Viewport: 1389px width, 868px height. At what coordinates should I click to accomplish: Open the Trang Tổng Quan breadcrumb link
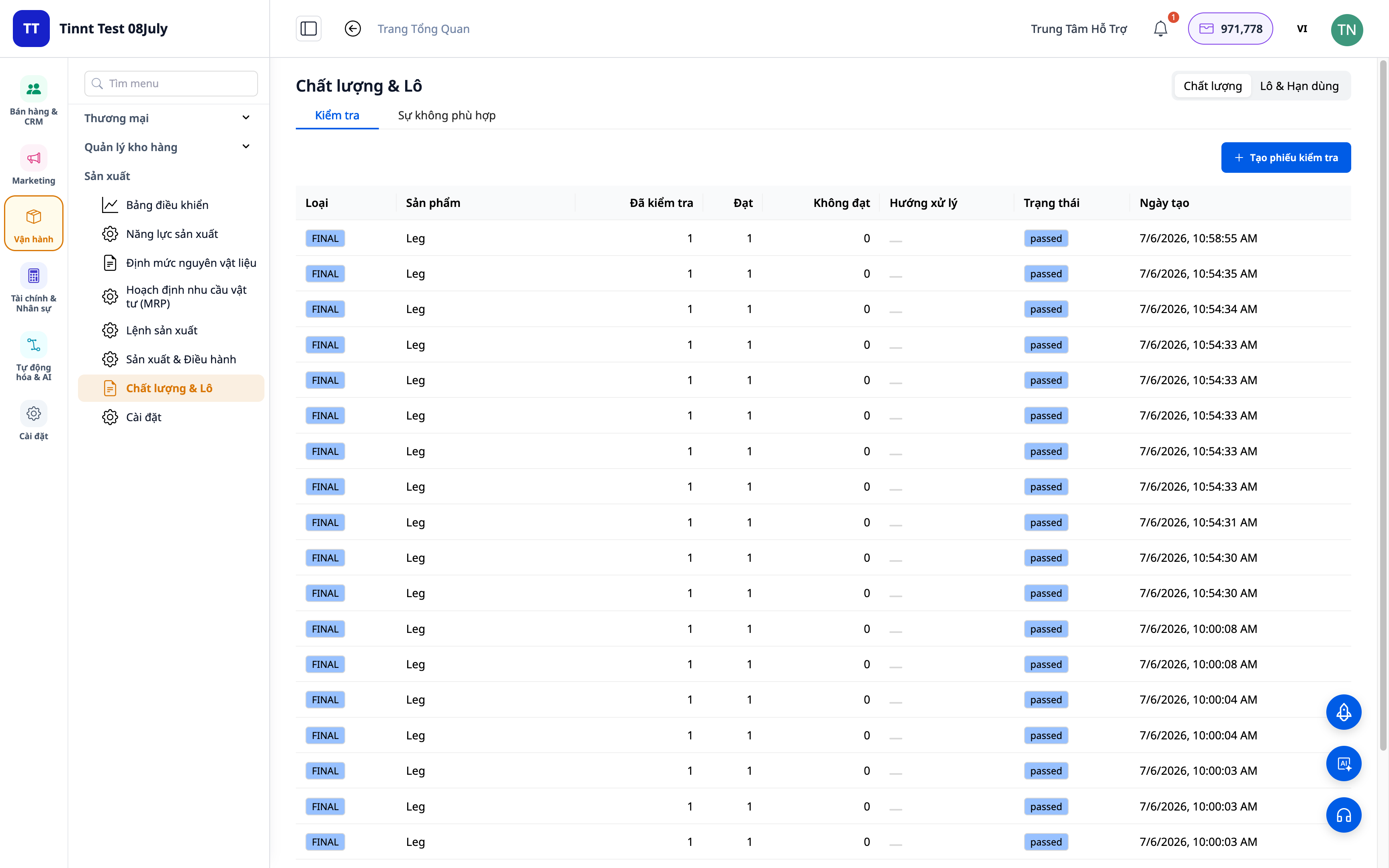pyautogui.click(x=423, y=29)
